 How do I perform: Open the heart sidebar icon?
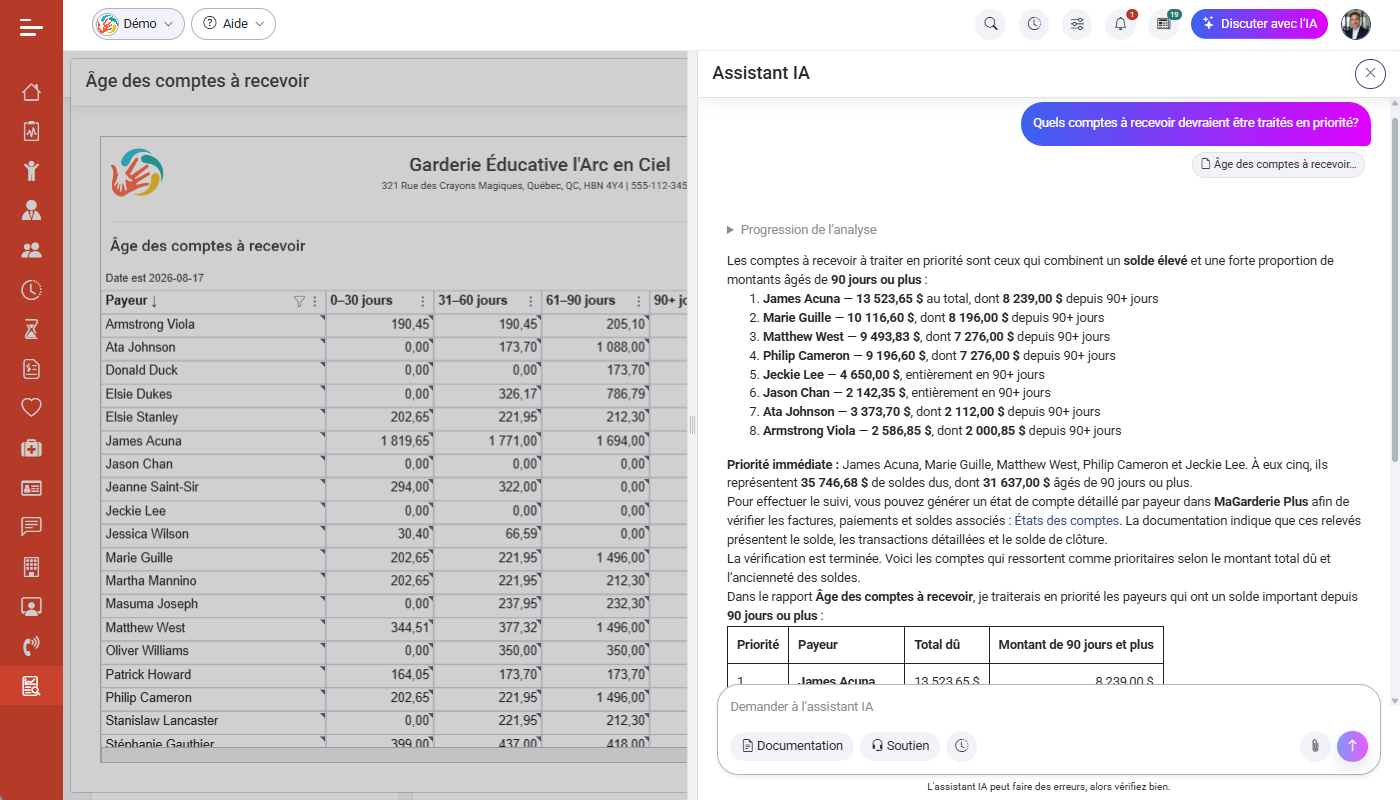pos(31,408)
